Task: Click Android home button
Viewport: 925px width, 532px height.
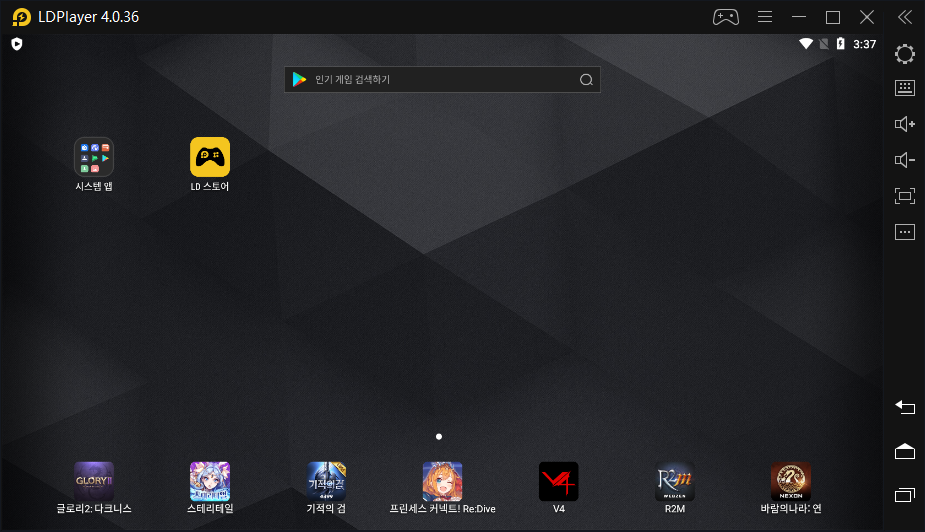Action: point(905,451)
